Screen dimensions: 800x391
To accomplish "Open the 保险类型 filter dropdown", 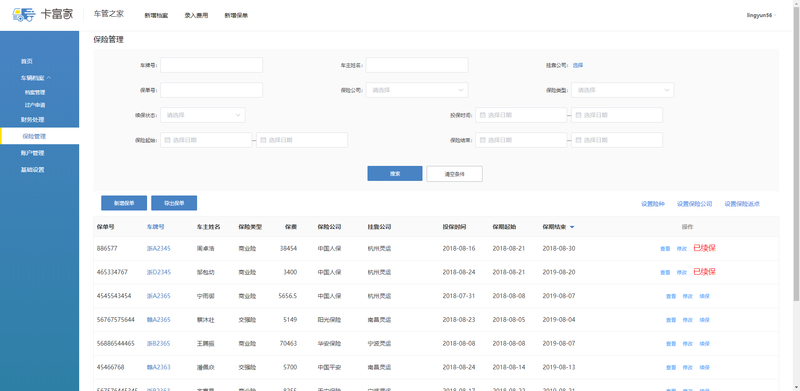I will tap(622, 90).
